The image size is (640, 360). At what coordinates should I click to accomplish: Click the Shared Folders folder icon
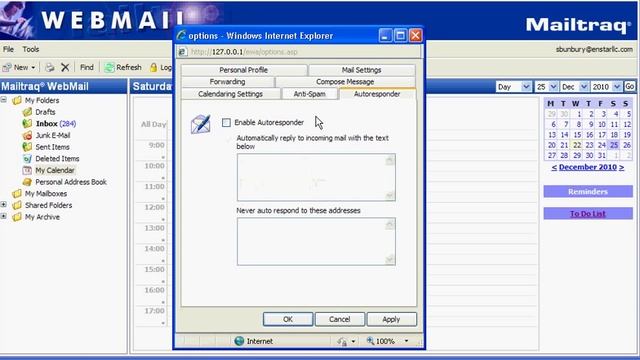pos(17,205)
